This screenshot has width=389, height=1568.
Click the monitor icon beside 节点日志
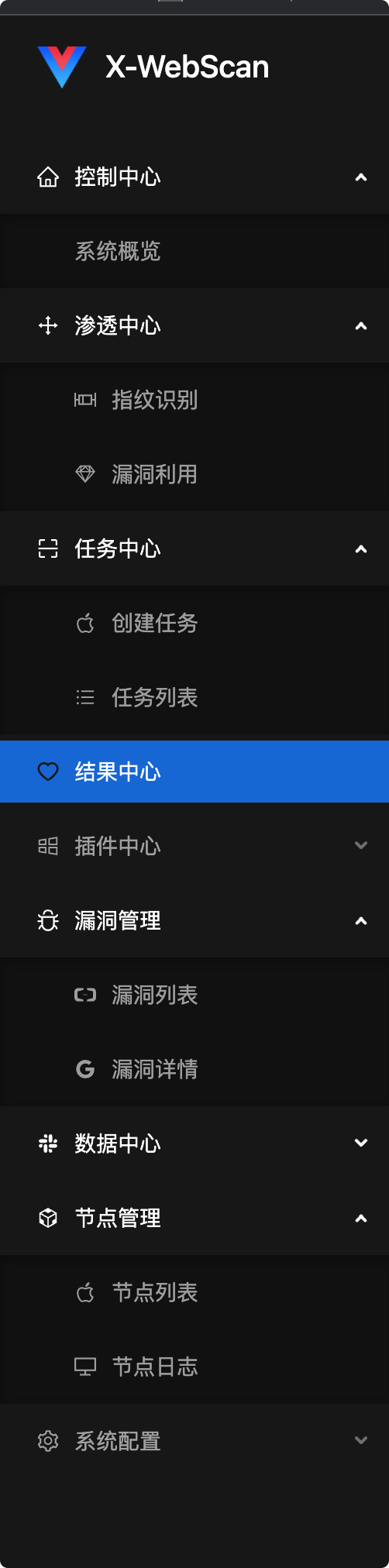[85, 1367]
